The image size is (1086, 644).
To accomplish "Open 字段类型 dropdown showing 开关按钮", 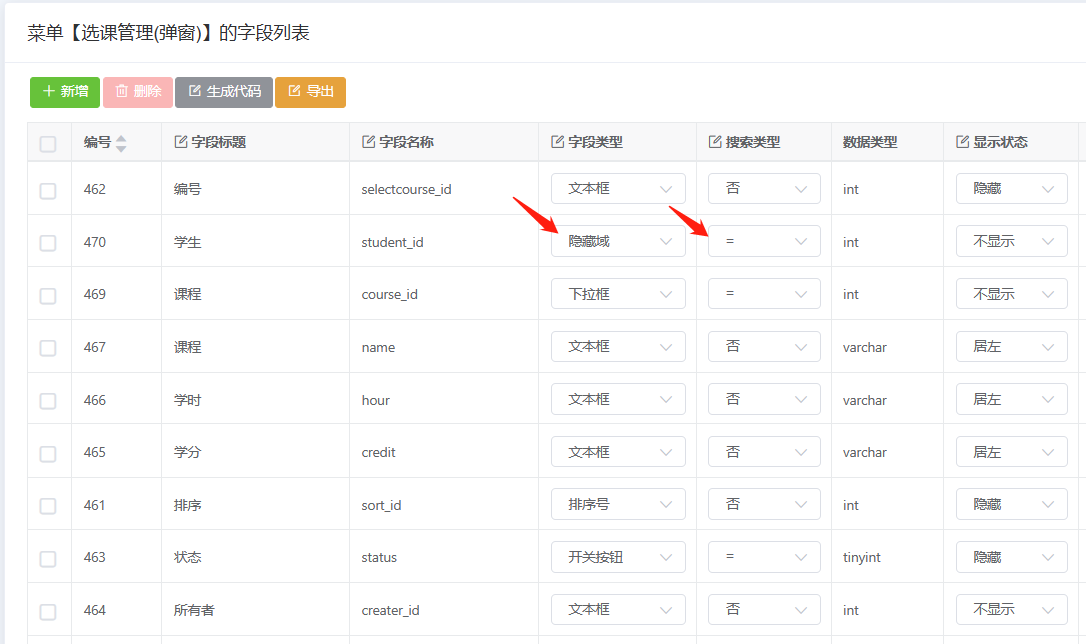I will coord(618,557).
